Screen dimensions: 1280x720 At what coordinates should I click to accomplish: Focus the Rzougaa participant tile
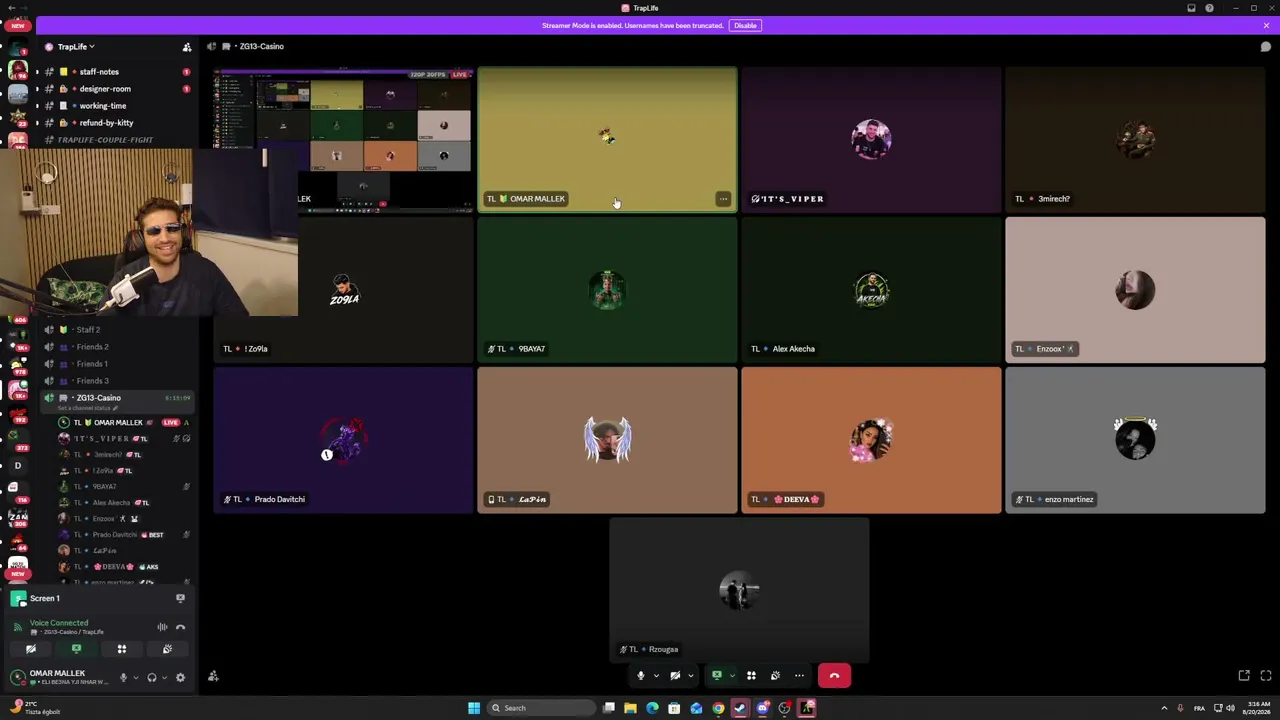click(x=739, y=590)
